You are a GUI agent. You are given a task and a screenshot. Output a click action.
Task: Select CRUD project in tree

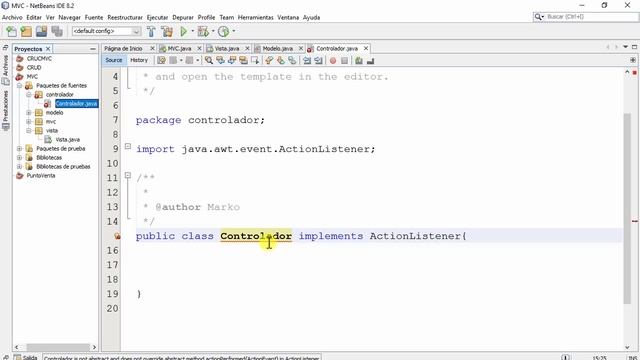click(34, 68)
